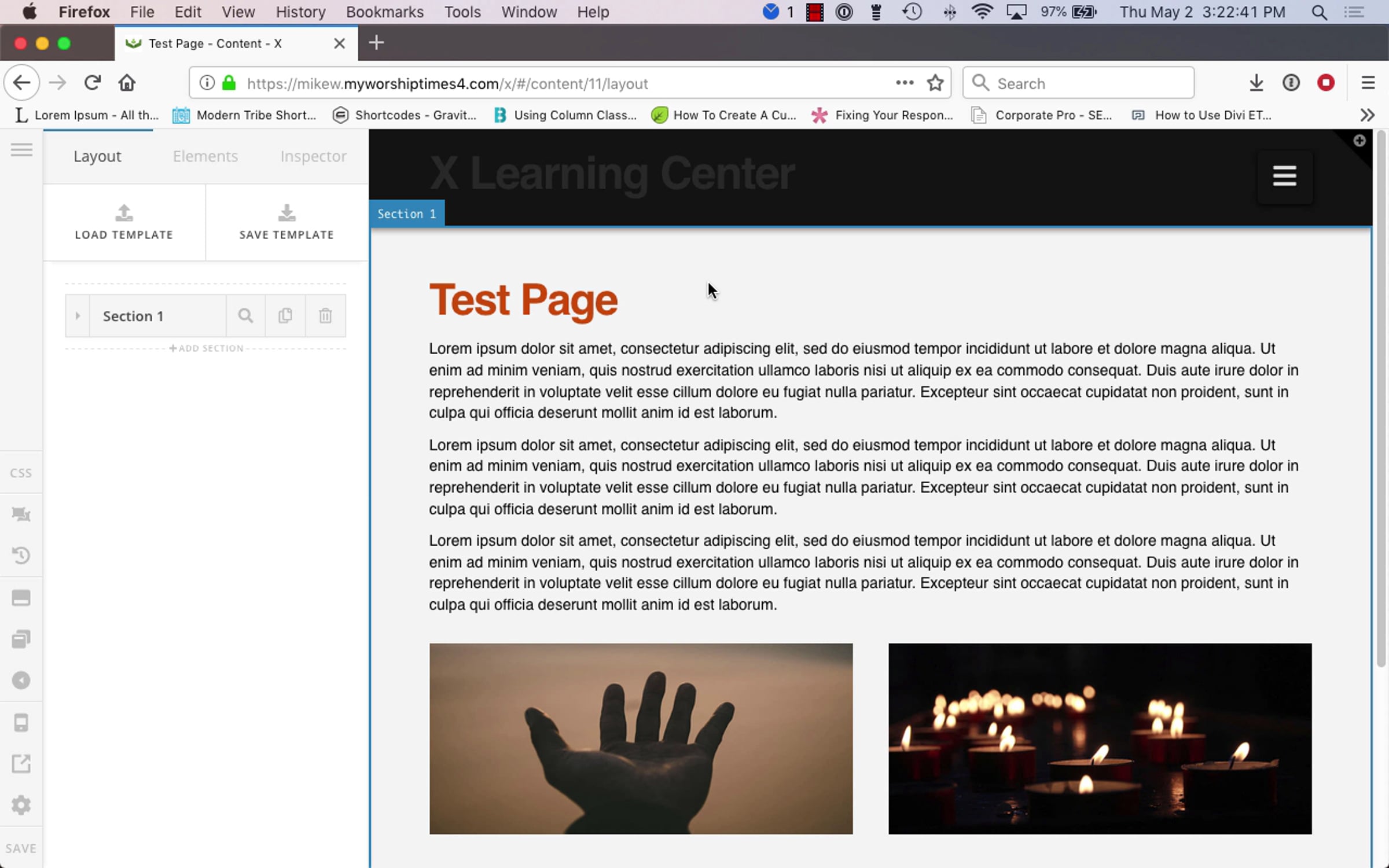Open the revision history clock icon

[x=21, y=556]
